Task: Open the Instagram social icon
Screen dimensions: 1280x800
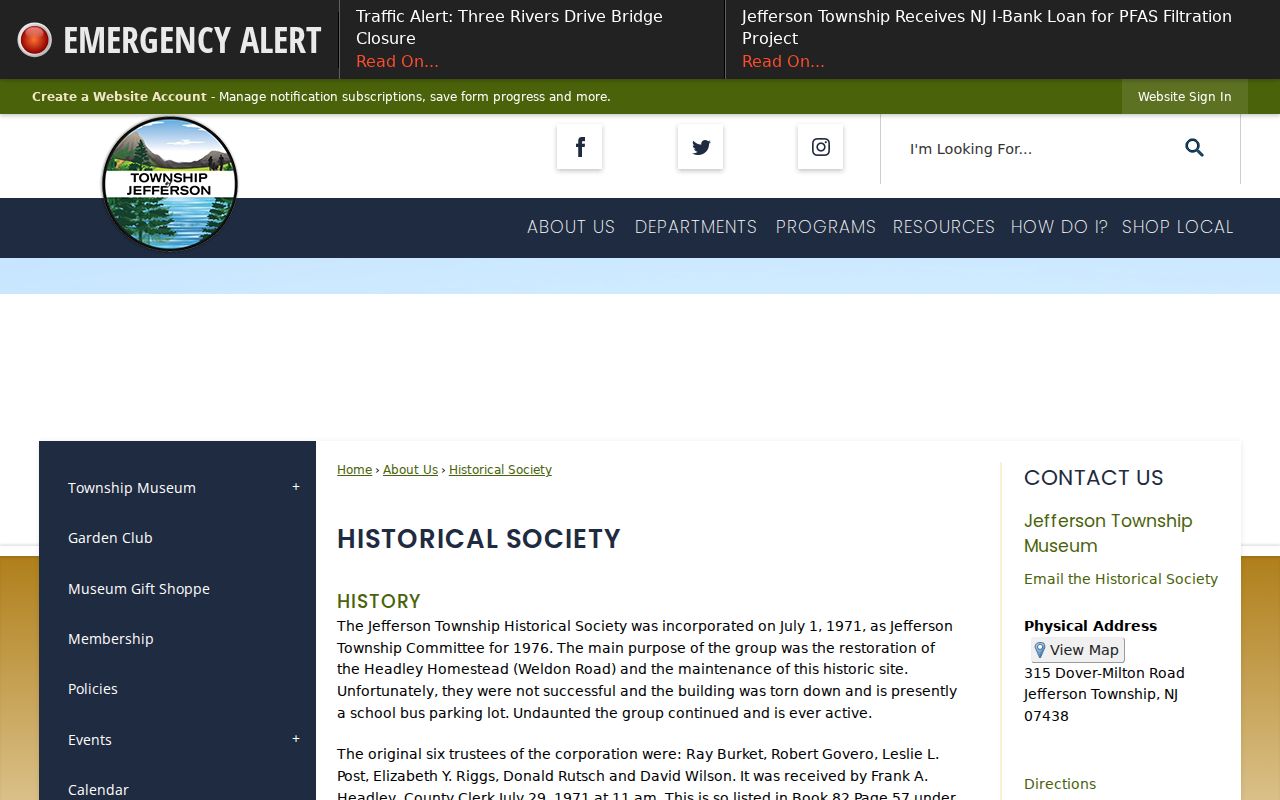Action: click(x=820, y=147)
